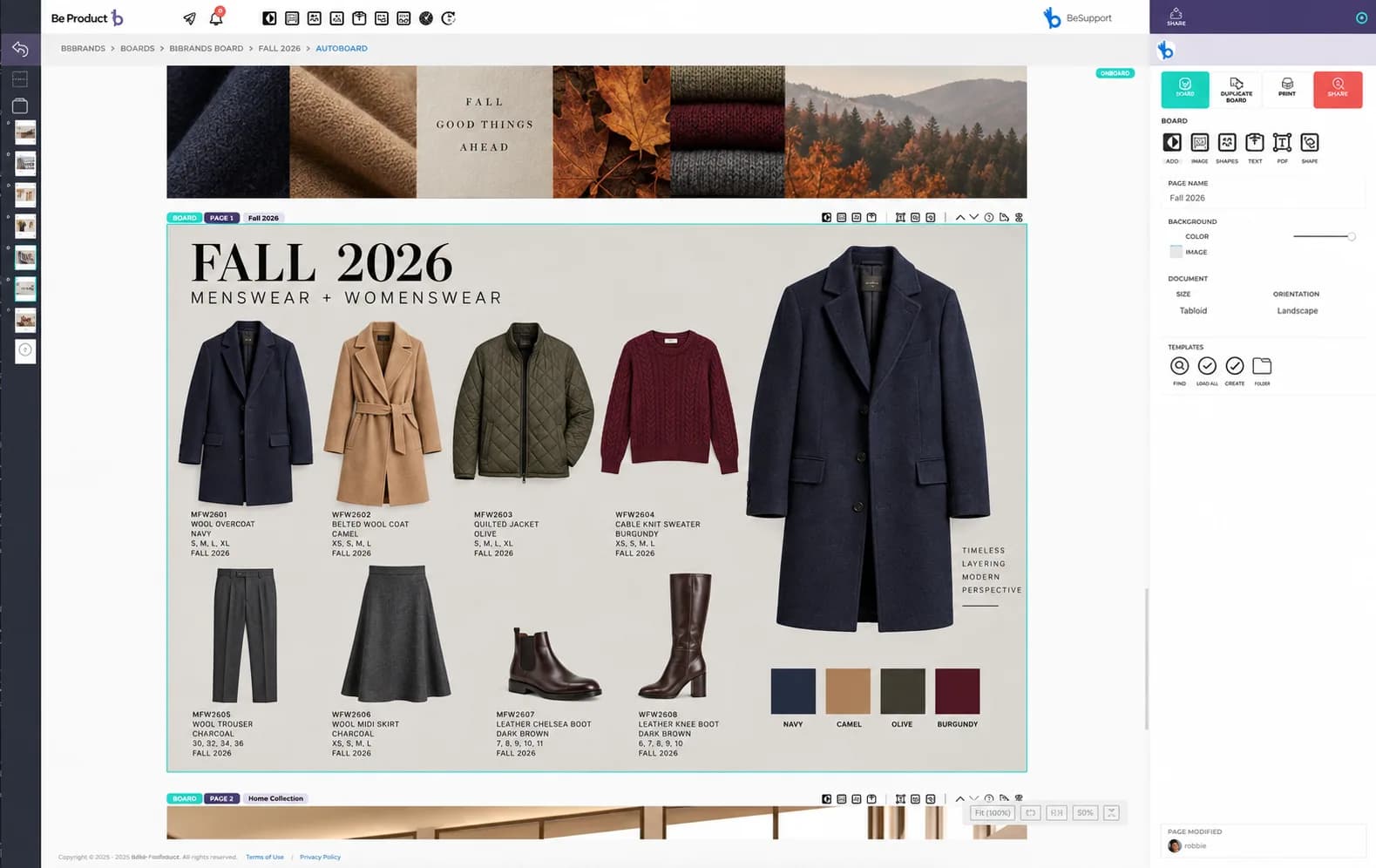The width and height of the screenshot is (1376, 868).
Task: Select the Text tool icon in right panel
Action: (1255, 142)
